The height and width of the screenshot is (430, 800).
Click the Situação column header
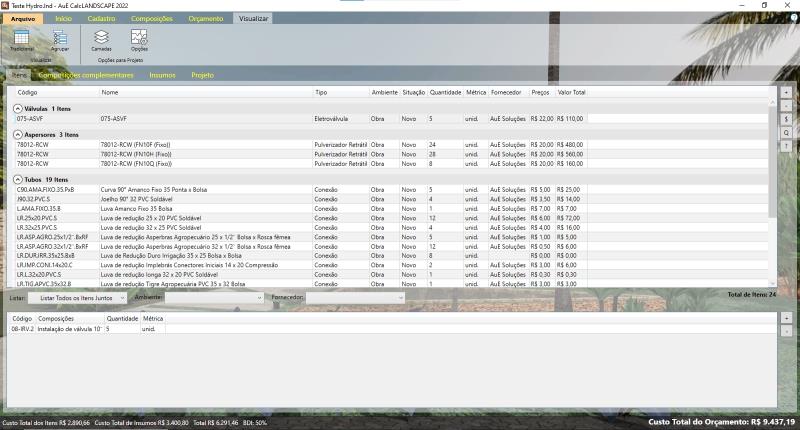click(x=413, y=92)
